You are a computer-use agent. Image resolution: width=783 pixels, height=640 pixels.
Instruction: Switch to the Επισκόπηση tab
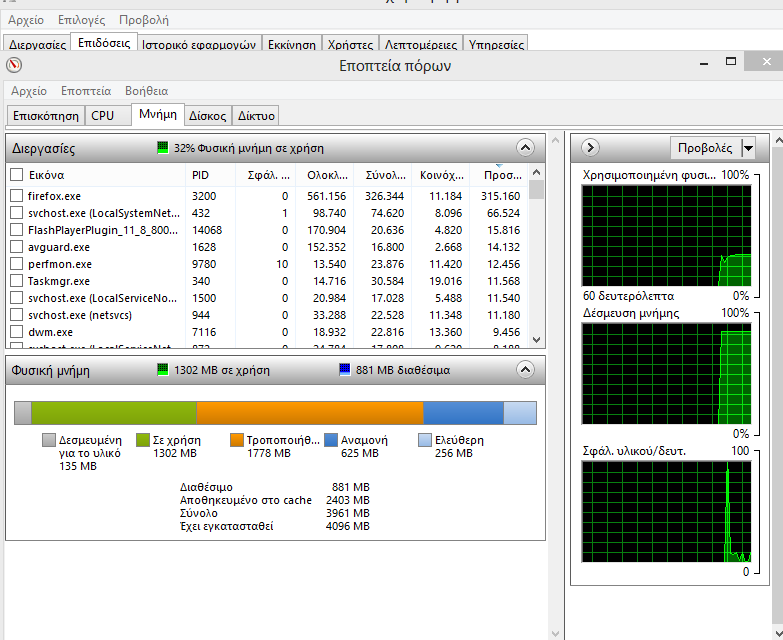45,116
